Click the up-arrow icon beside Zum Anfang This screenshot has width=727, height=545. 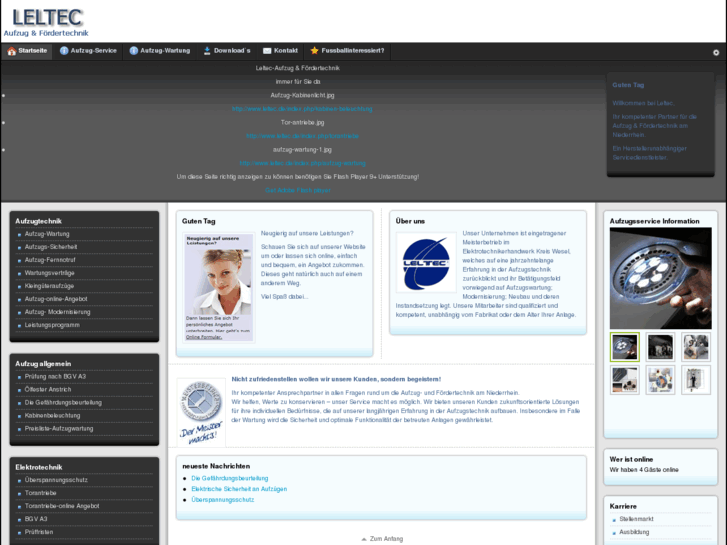[x=364, y=539]
